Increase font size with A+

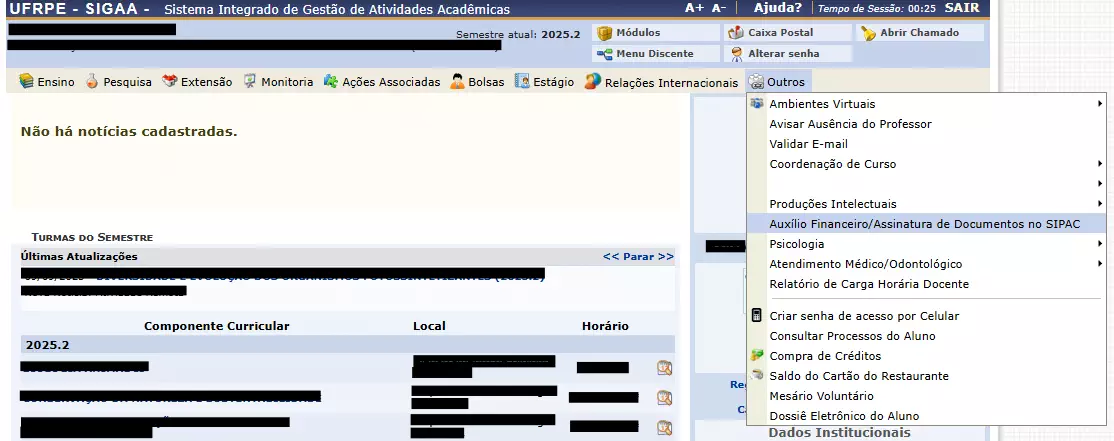click(693, 8)
